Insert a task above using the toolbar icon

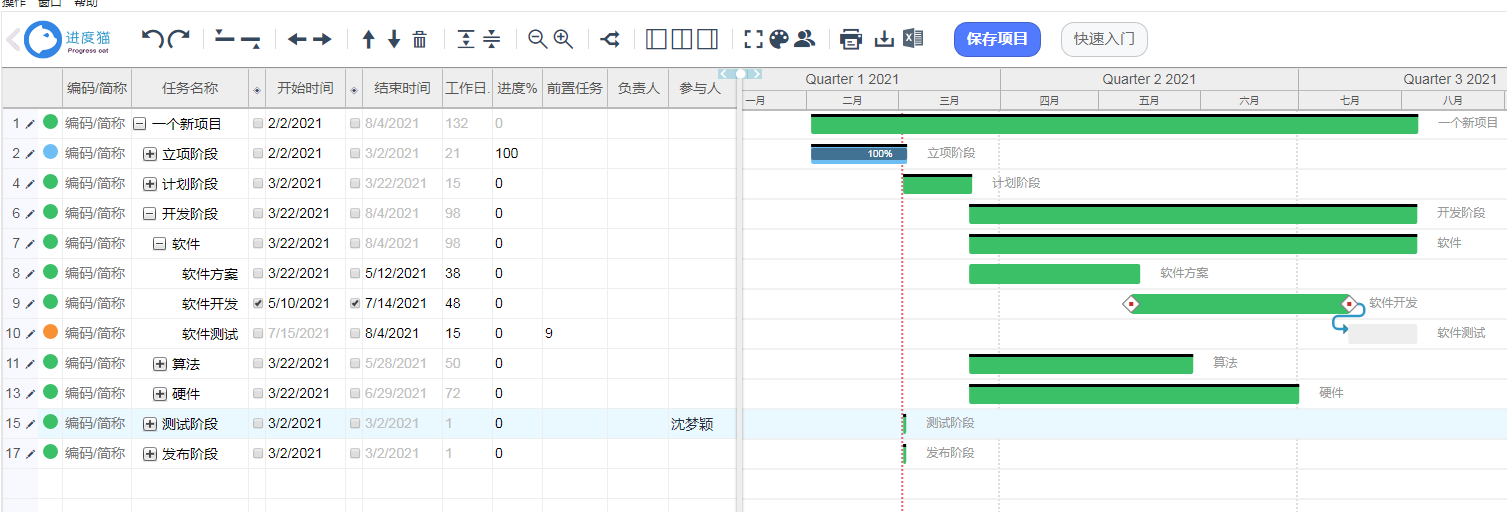coord(224,39)
